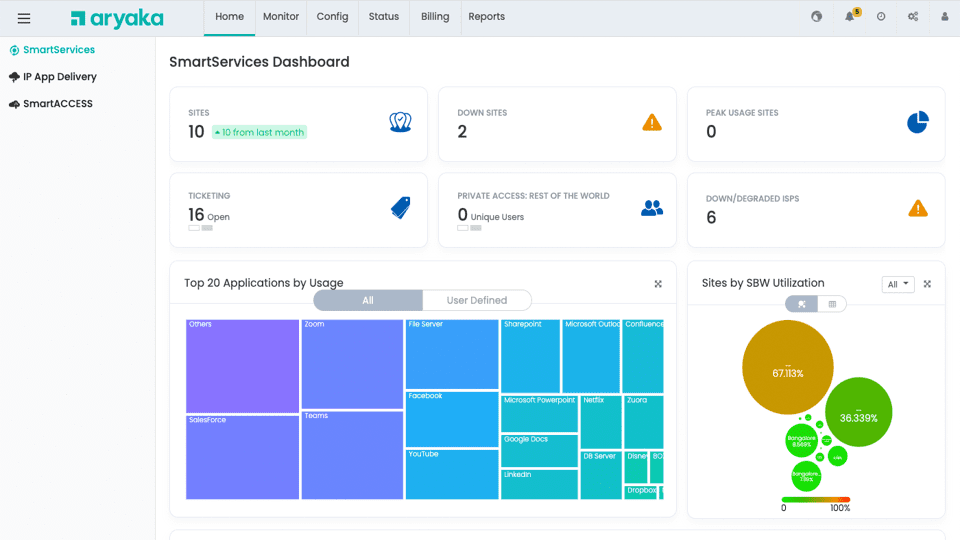This screenshot has width=960, height=540.
Task: Click the Sharepoint treemap tile
Action: 530,356
